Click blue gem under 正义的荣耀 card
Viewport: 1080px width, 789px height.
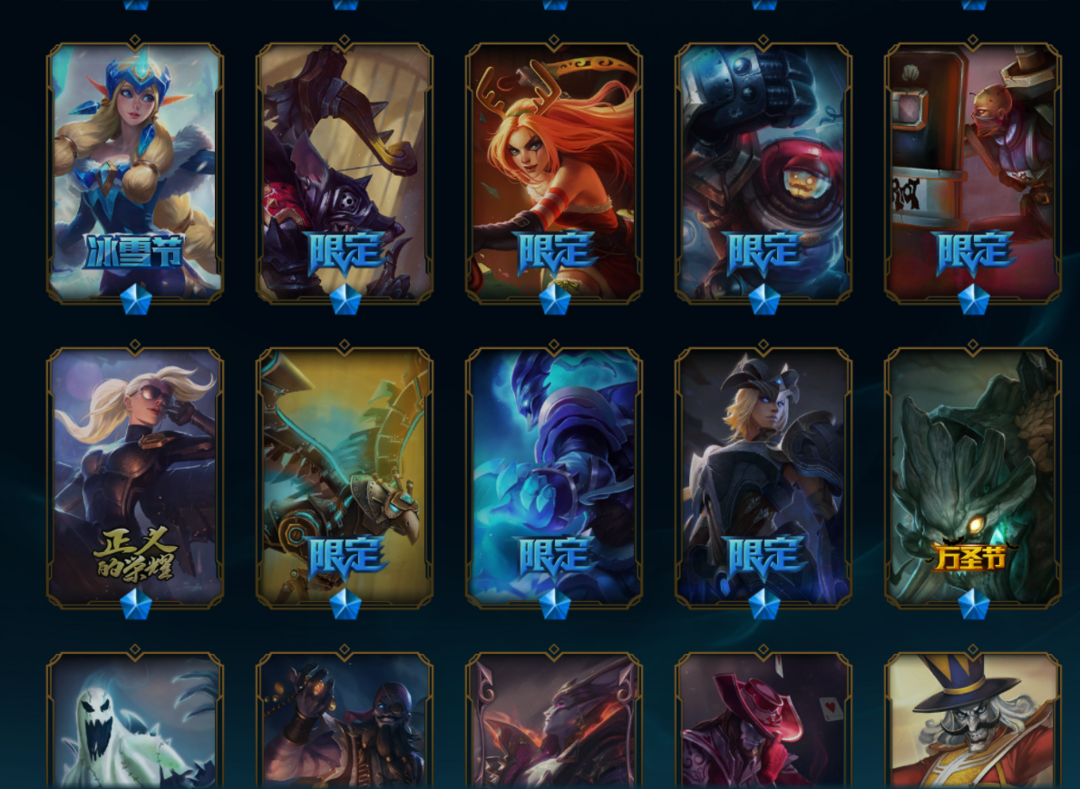point(136,604)
